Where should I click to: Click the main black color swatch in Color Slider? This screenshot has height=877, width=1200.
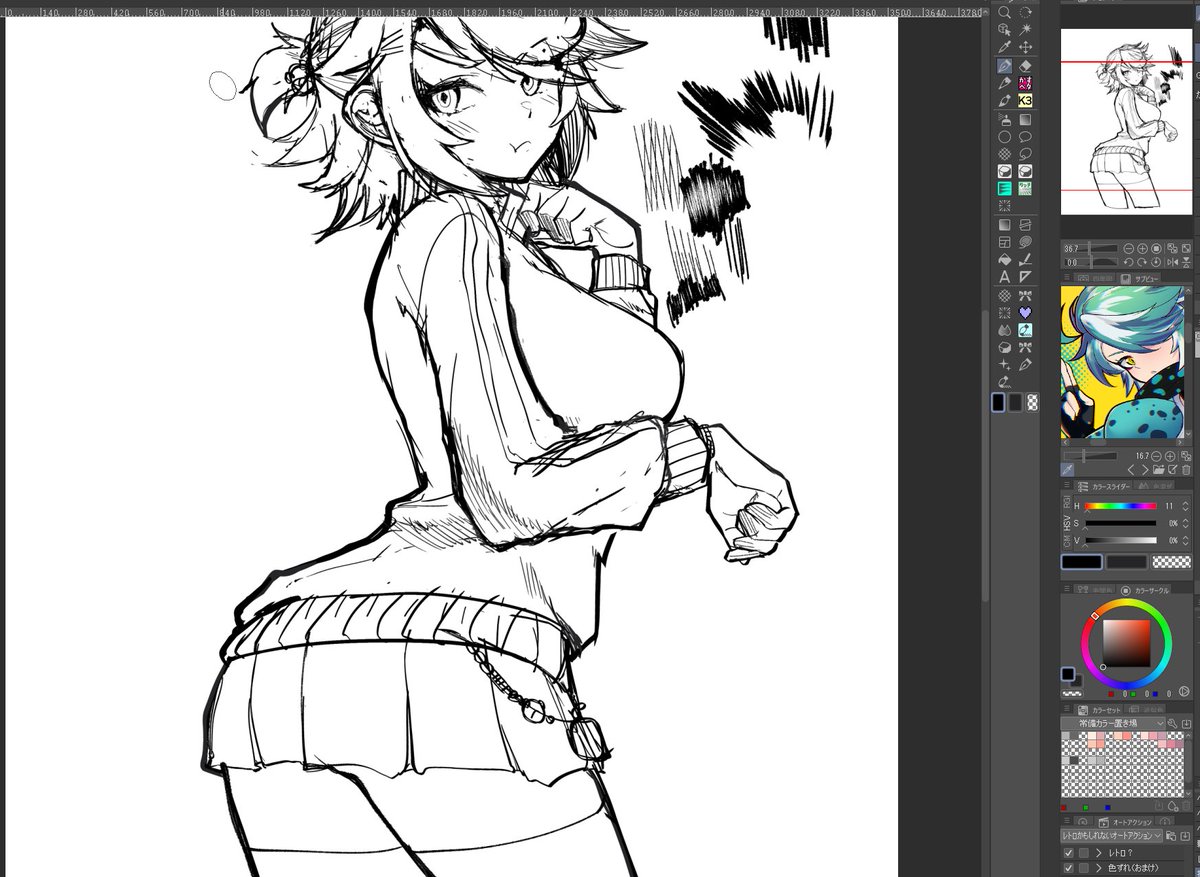click(1082, 562)
